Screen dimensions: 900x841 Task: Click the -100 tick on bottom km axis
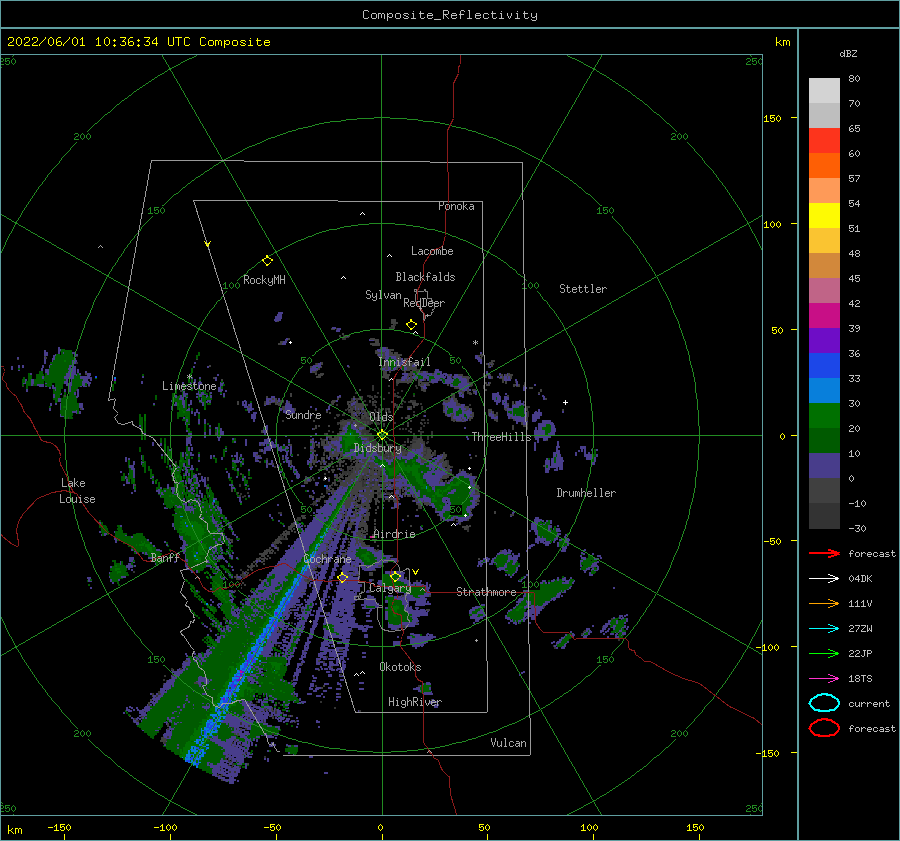point(165,827)
